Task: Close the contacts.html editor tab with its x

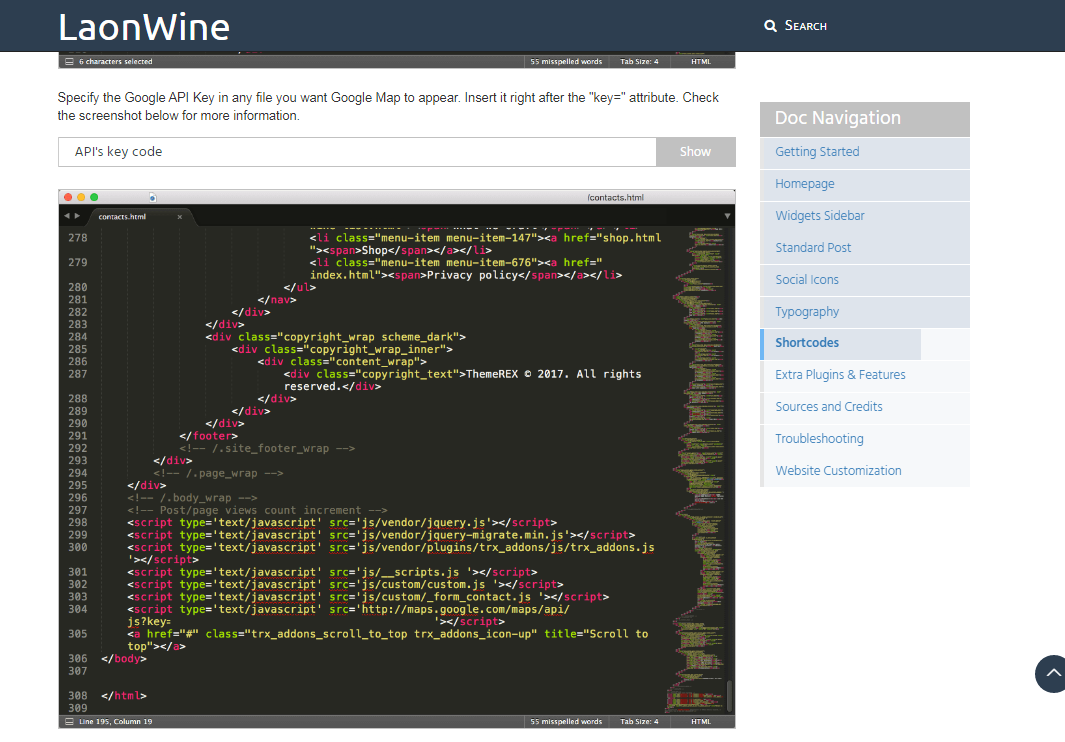Action: (x=179, y=217)
